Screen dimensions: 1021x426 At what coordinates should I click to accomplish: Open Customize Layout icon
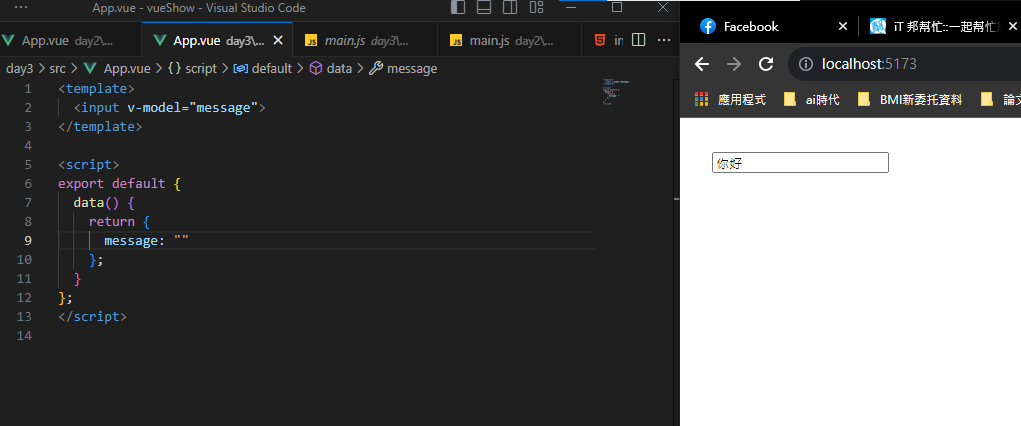click(537, 8)
